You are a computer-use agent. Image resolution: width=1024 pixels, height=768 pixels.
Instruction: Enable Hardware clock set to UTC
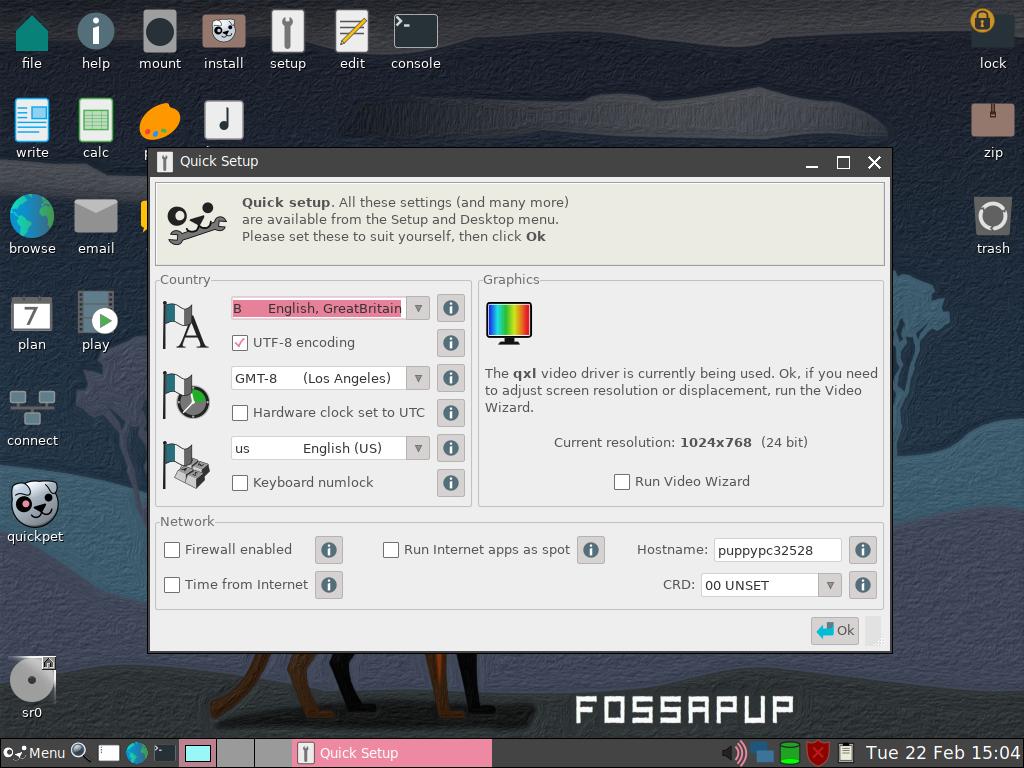click(240, 413)
